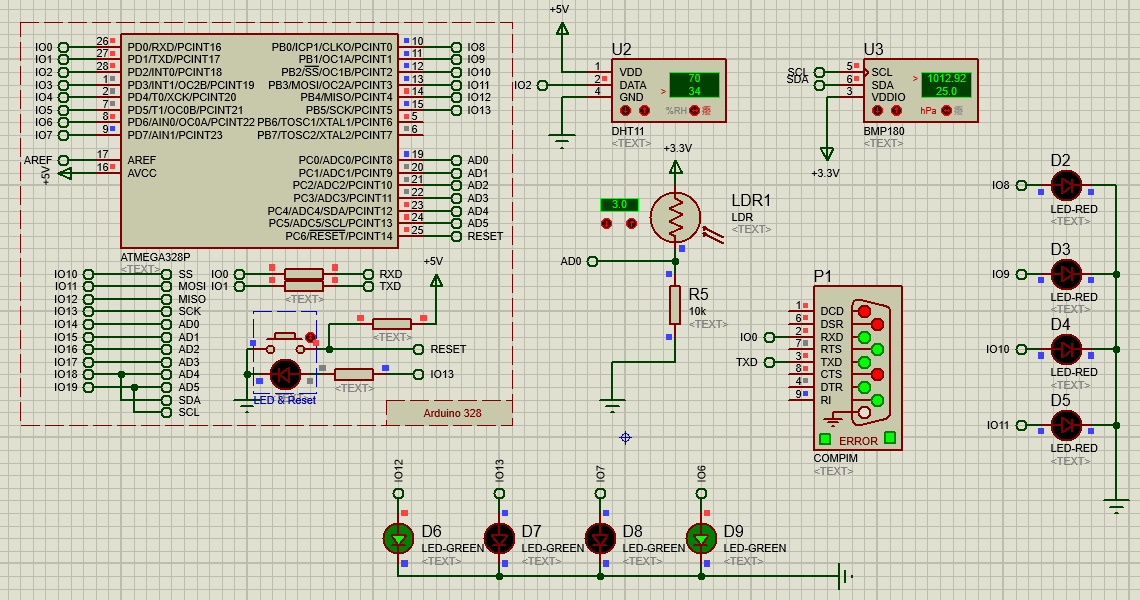Click the R5 10k resistor
Screen dimensions: 1140x600
pyautogui.click(x=676, y=305)
